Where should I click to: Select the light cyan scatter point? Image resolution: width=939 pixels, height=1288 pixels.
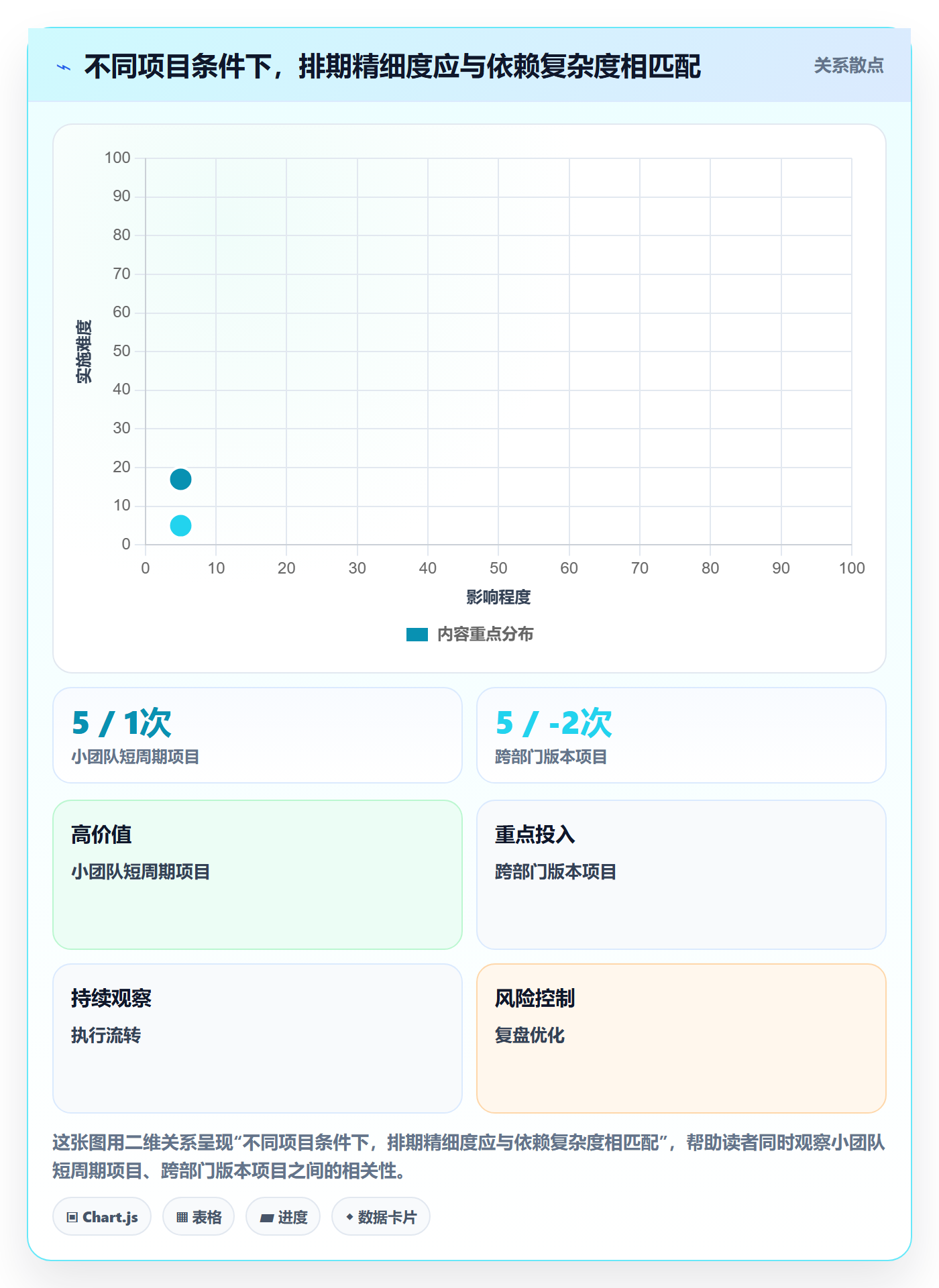tap(180, 525)
